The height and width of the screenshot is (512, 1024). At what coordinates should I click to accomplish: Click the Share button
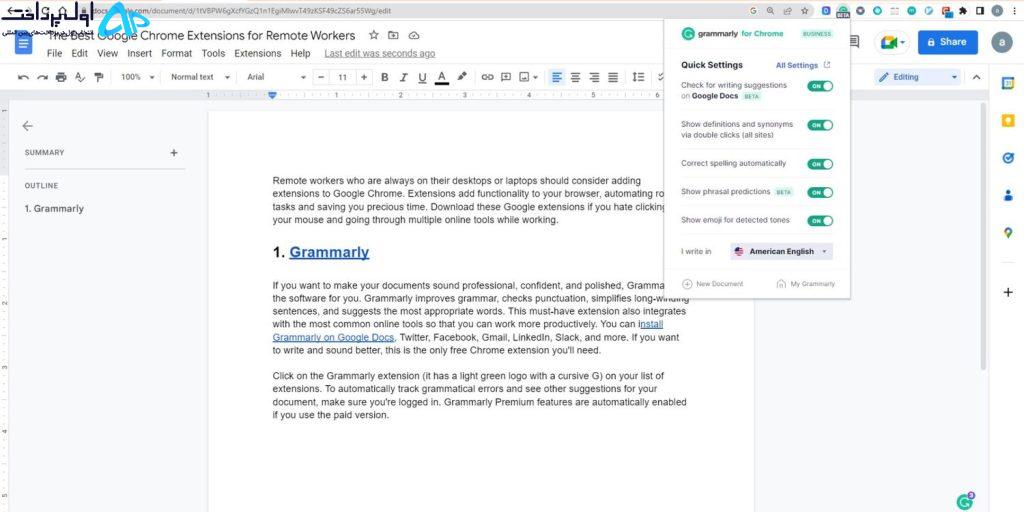(x=948, y=42)
